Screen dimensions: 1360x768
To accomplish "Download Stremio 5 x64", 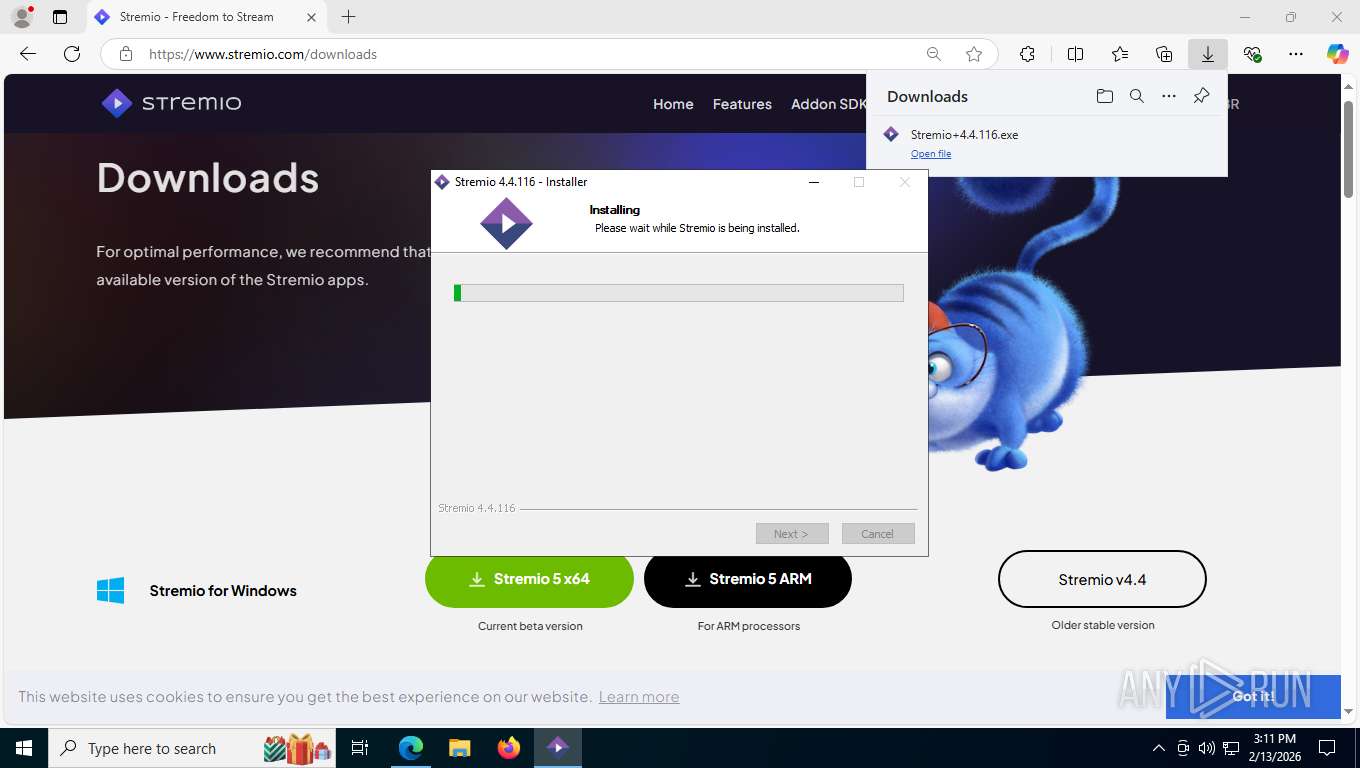I will pos(529,579).
